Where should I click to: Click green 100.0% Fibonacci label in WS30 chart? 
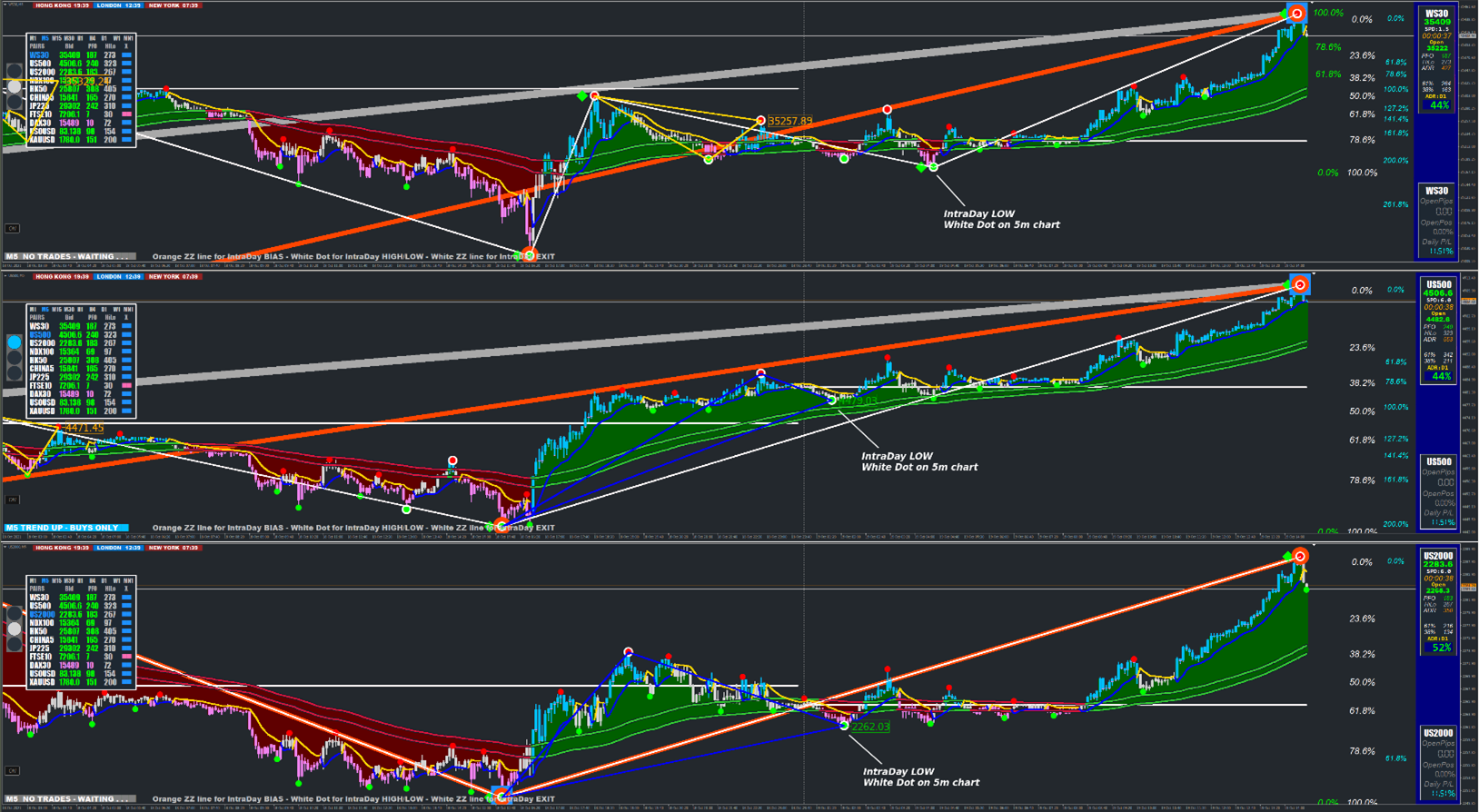click(x=1328, y=13)
